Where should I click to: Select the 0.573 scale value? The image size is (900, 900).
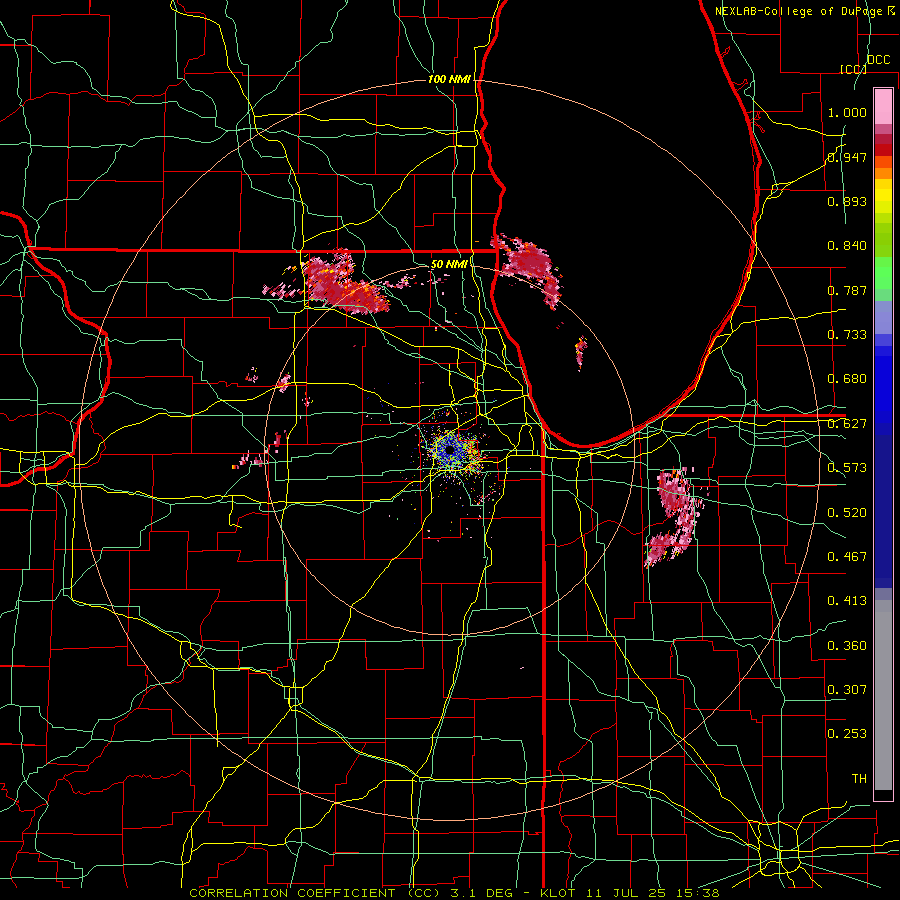click(x=847, y=468)
